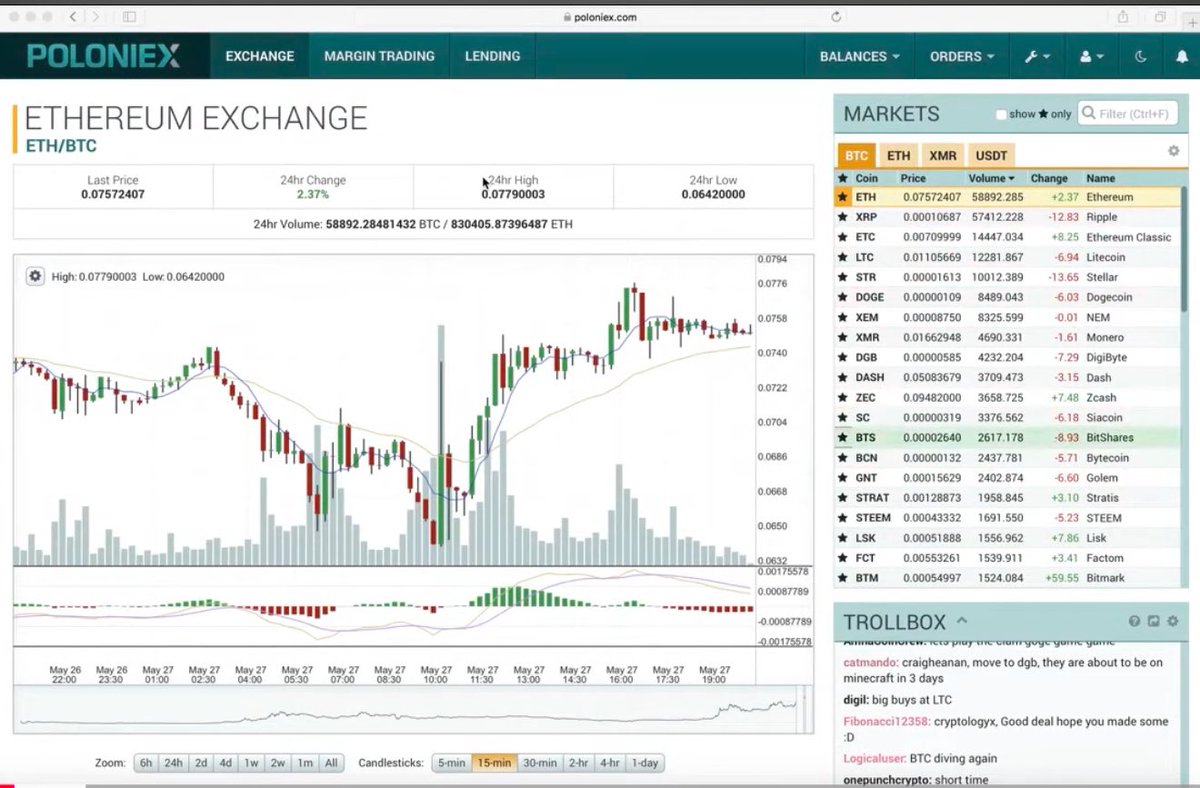Open the Golem market row
The width and height of the screenshot is (1200, 788).
click(x=1008, y=477)
